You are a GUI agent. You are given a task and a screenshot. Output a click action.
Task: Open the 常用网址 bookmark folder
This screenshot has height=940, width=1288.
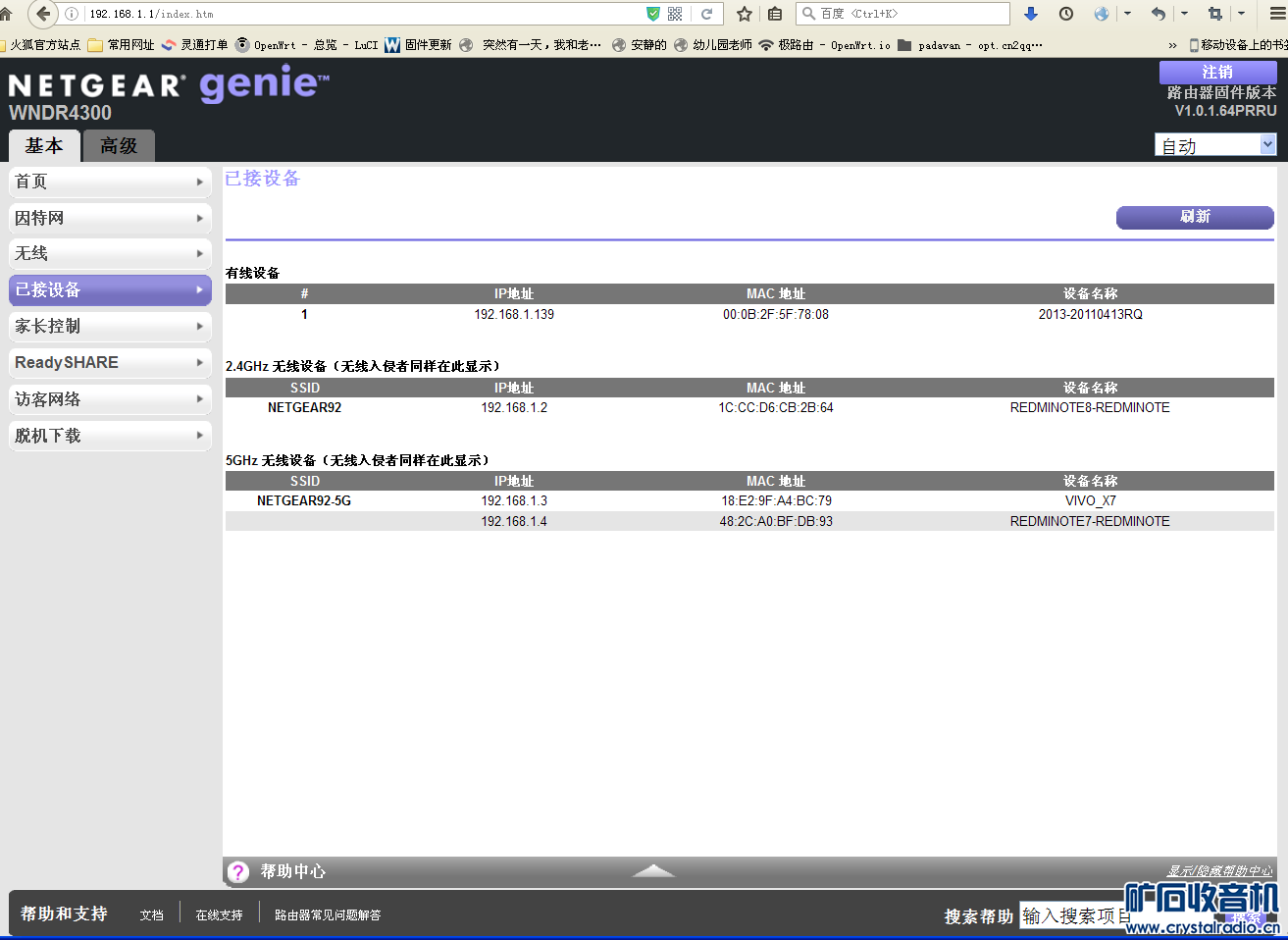pyautogui.click(x=122, y=45)
